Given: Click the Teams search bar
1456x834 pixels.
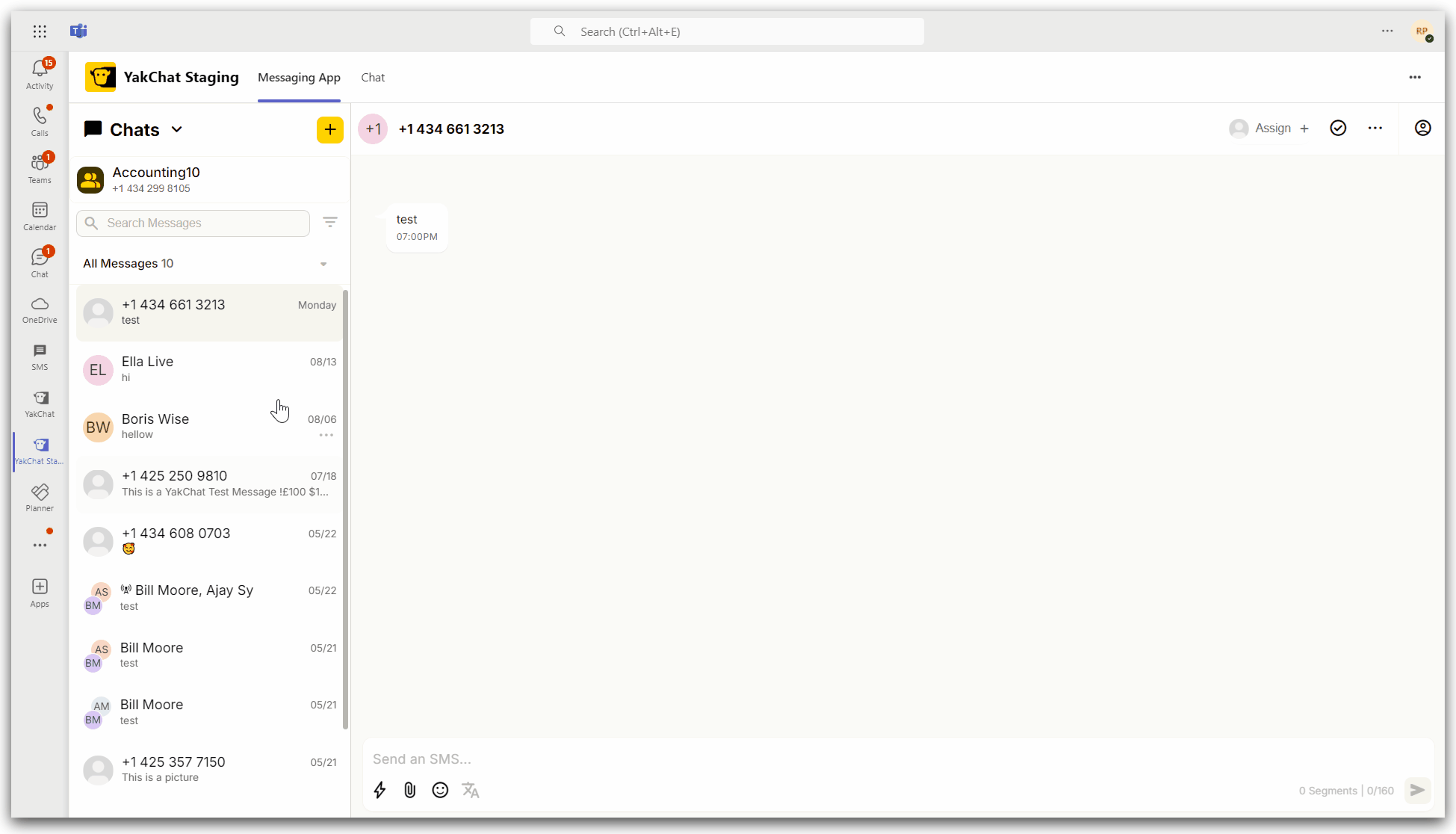Looking at the screenshot, I should 727,31.
